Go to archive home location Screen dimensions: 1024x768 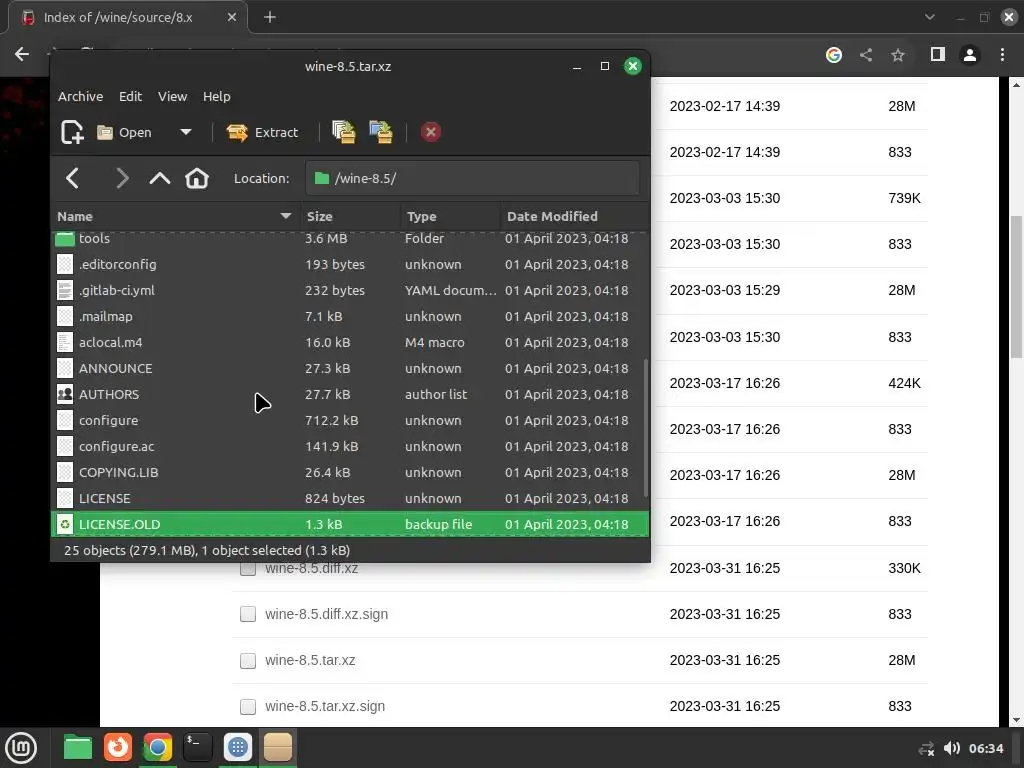click(197, 178)
